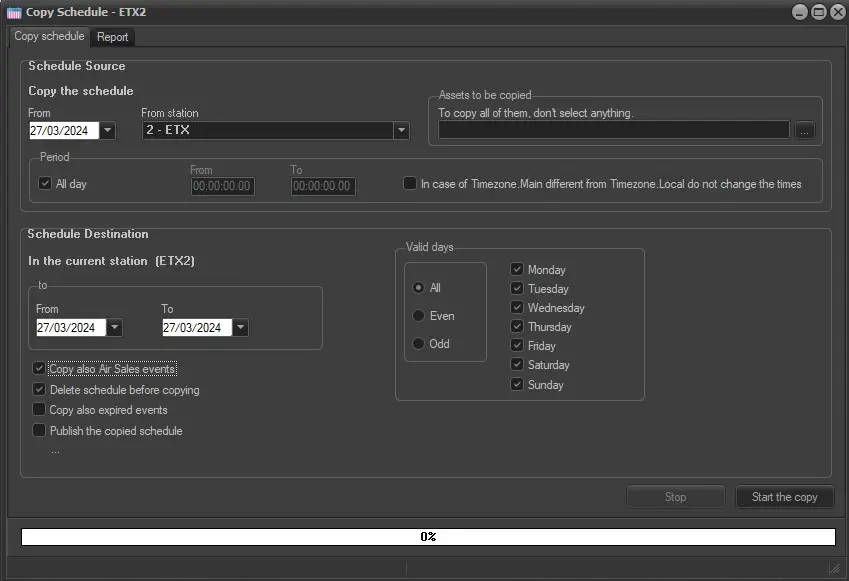849x581 pixels.
Task: Click the Copy Schedule app icon in title bar
Action: pos(14,12)
